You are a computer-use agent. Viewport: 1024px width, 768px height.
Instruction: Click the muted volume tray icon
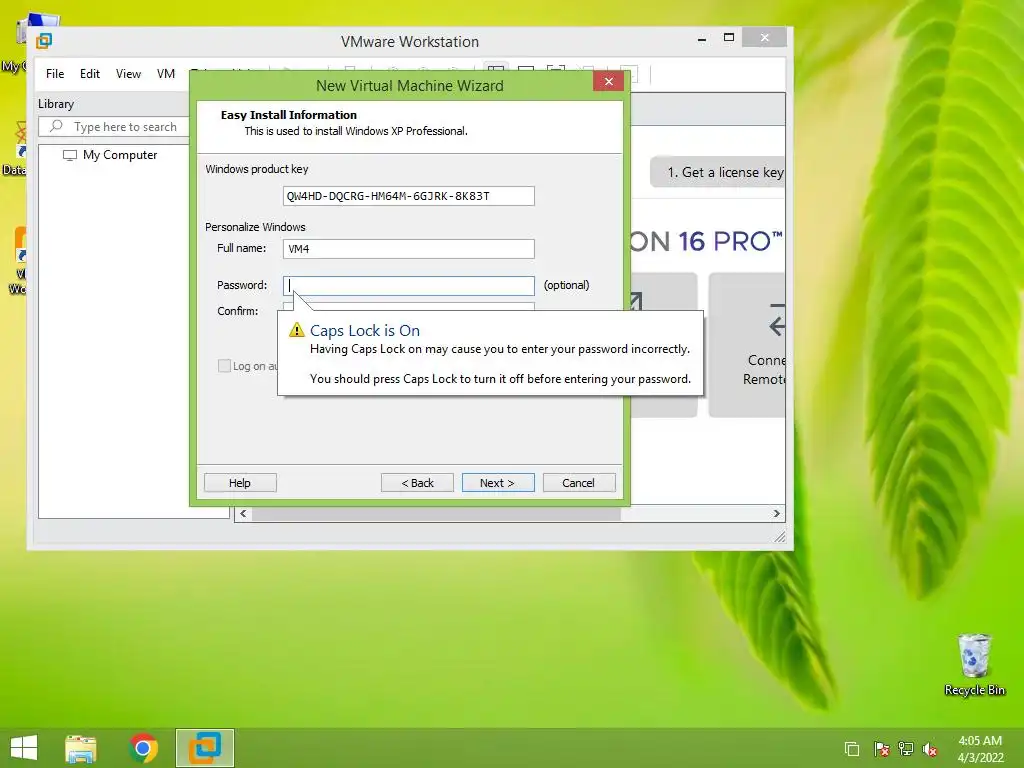(930, 749)
